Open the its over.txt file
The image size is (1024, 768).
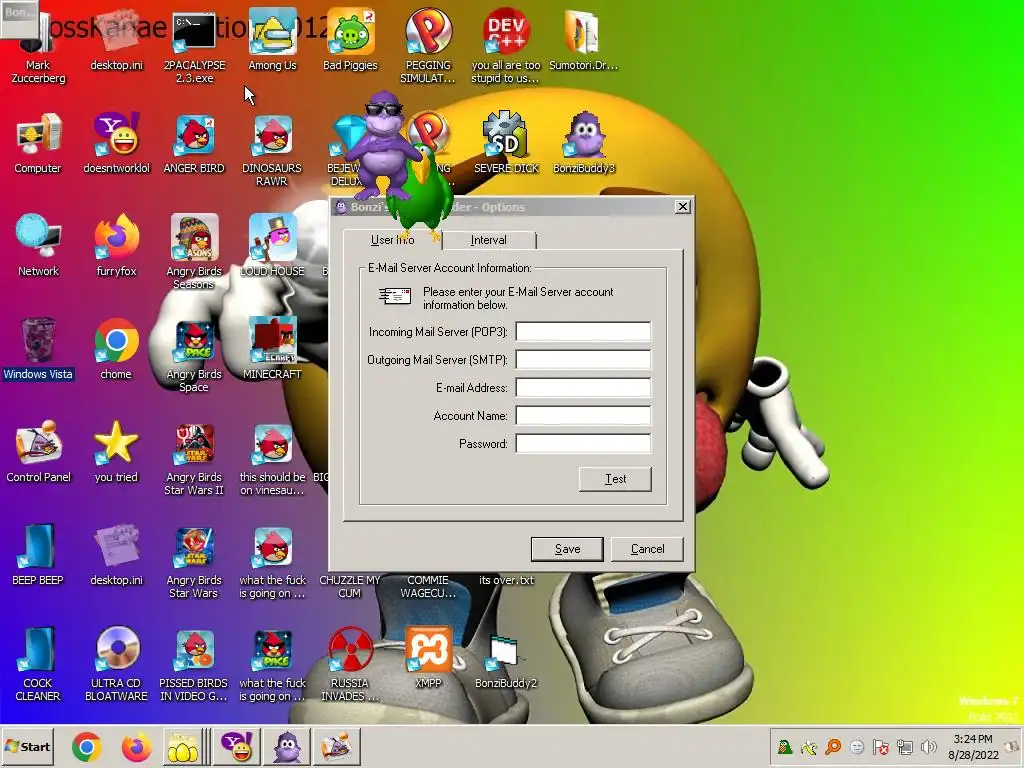pyautogui.click(x=506, y=580)
